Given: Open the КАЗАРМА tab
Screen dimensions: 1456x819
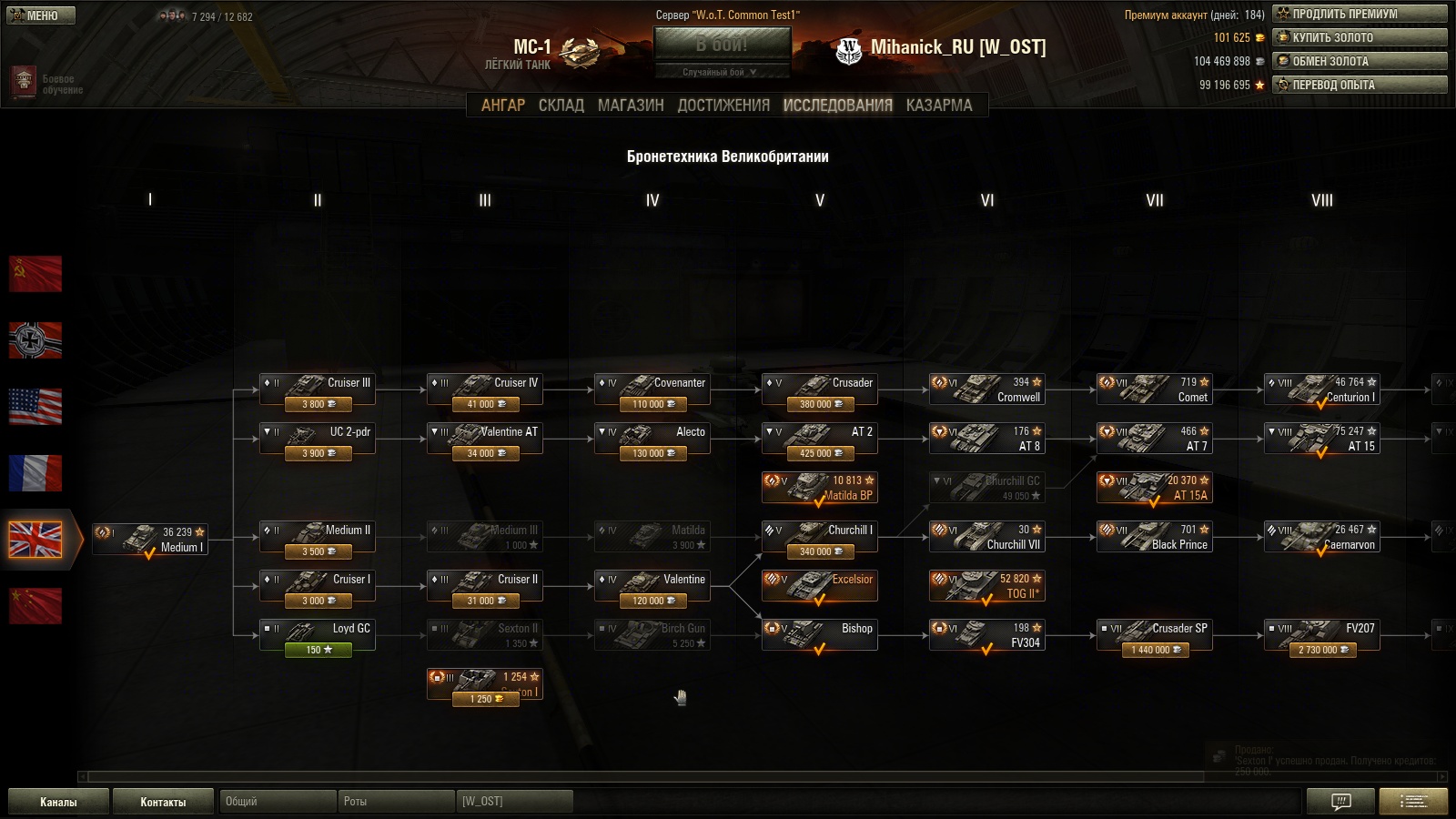Looking at the screenshot, I should 939,106.
